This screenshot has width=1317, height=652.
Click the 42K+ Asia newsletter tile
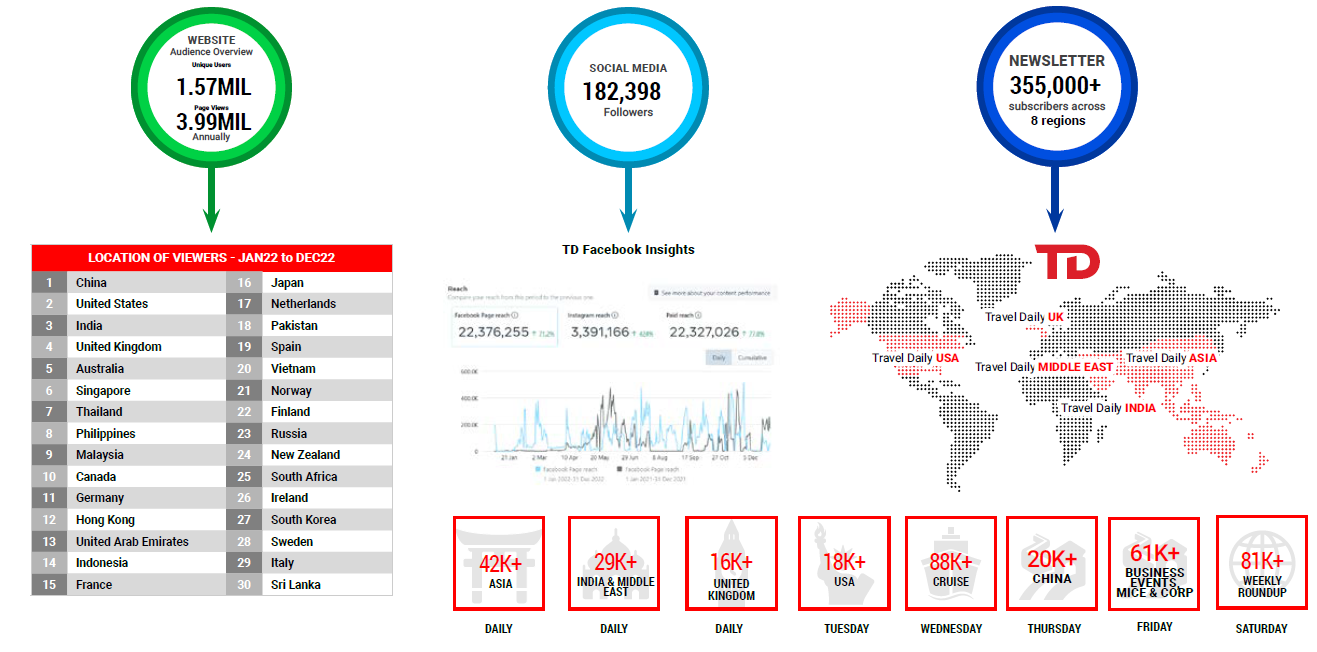(498, 563)
